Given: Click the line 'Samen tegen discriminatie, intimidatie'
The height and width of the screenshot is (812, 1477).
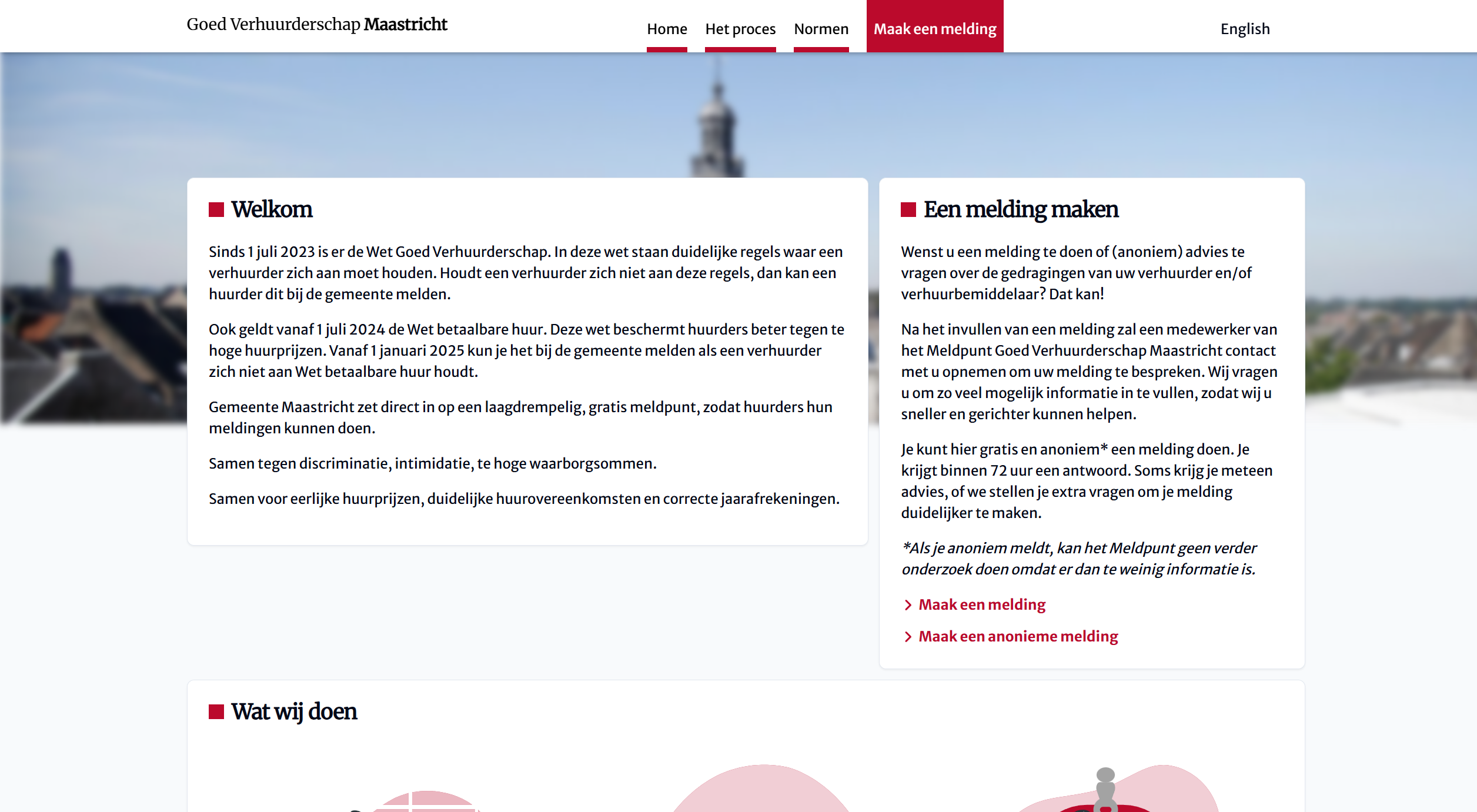Looking at the screenshot, I should pos(433,463).
